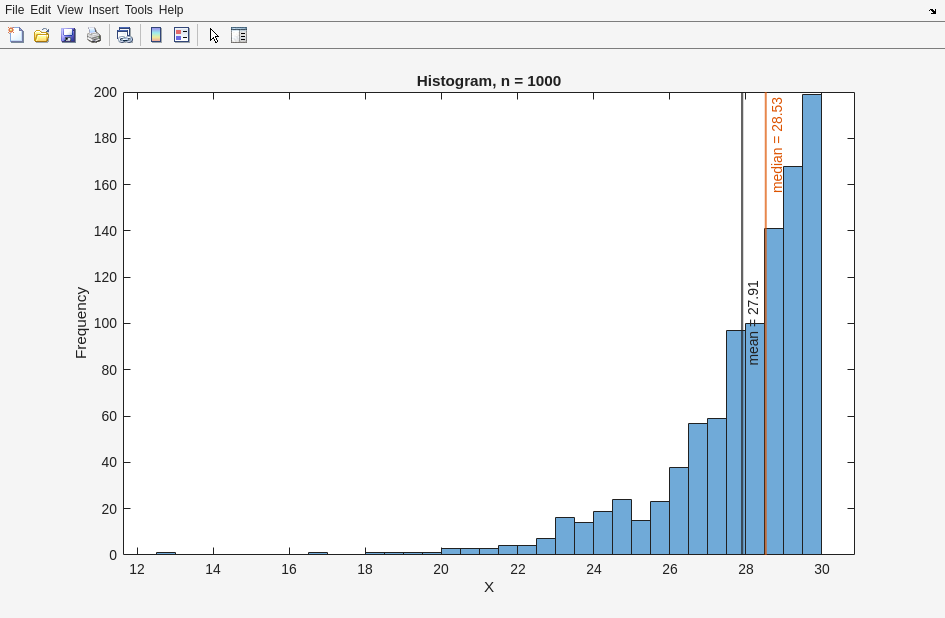Open the Property Inspector panel icon
945x618 pixels.
coord(239,35)
